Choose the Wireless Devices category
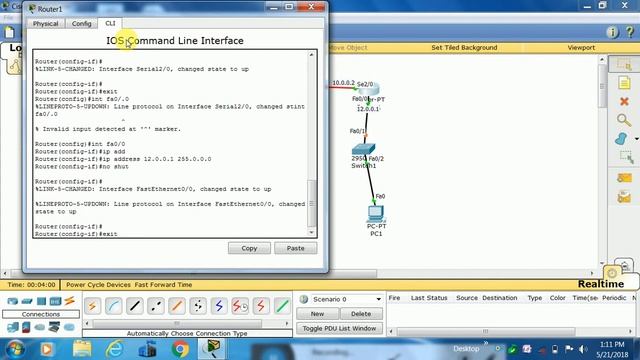 [55, 302]
